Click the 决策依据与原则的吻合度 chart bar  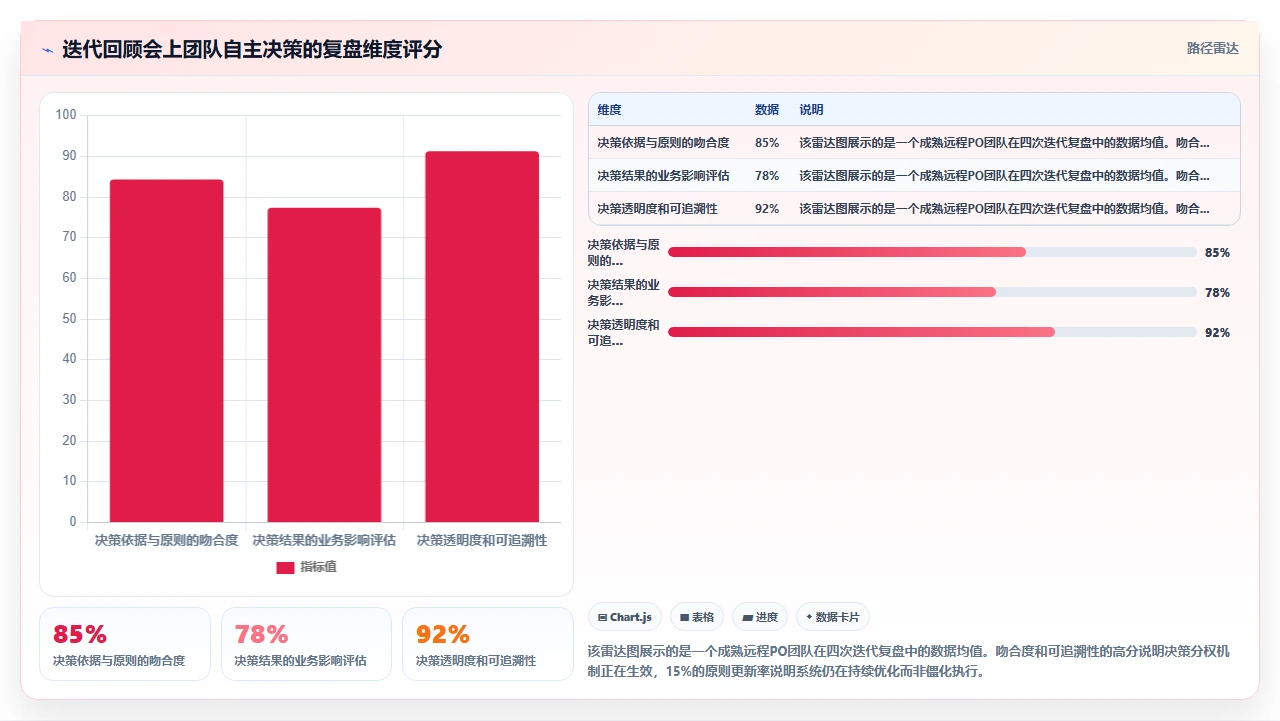166,351
